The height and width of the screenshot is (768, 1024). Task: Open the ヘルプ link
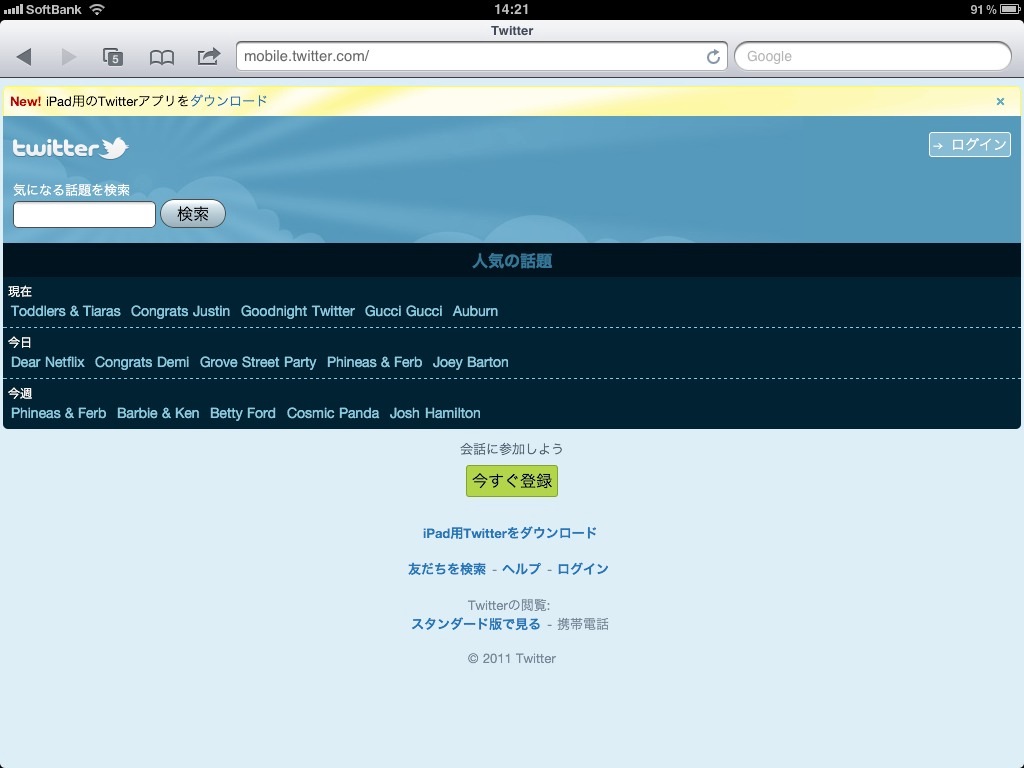521,569
